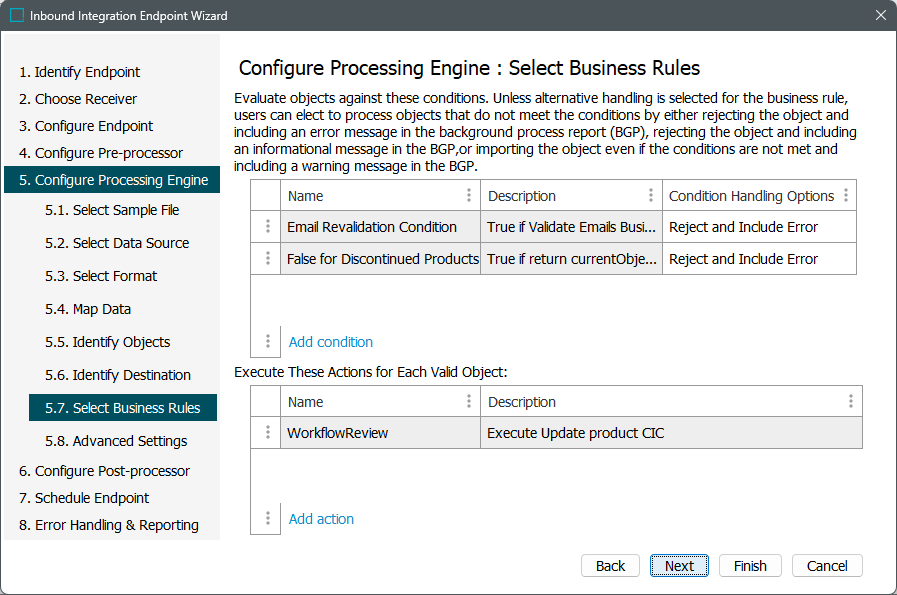Click kebab icon beside Add action

point(267,519)
